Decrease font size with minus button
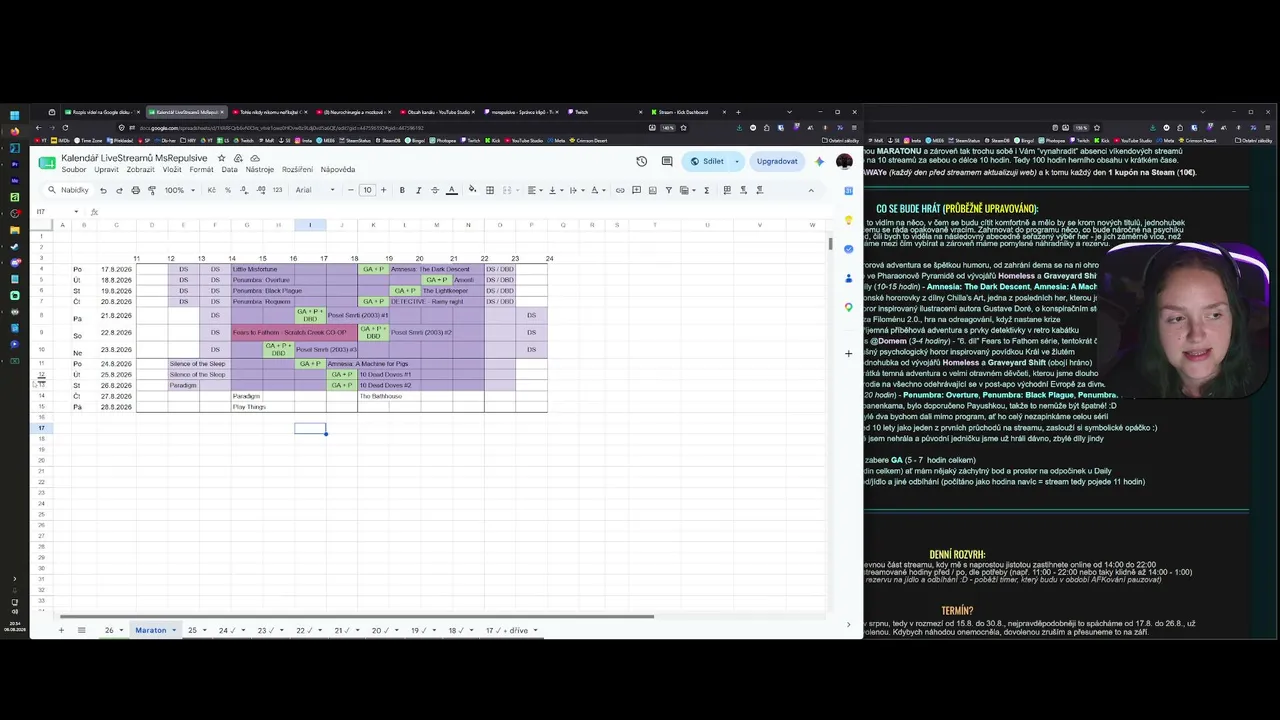The height and width of the screenshot is (720, 1280). [x=350, y=190]
